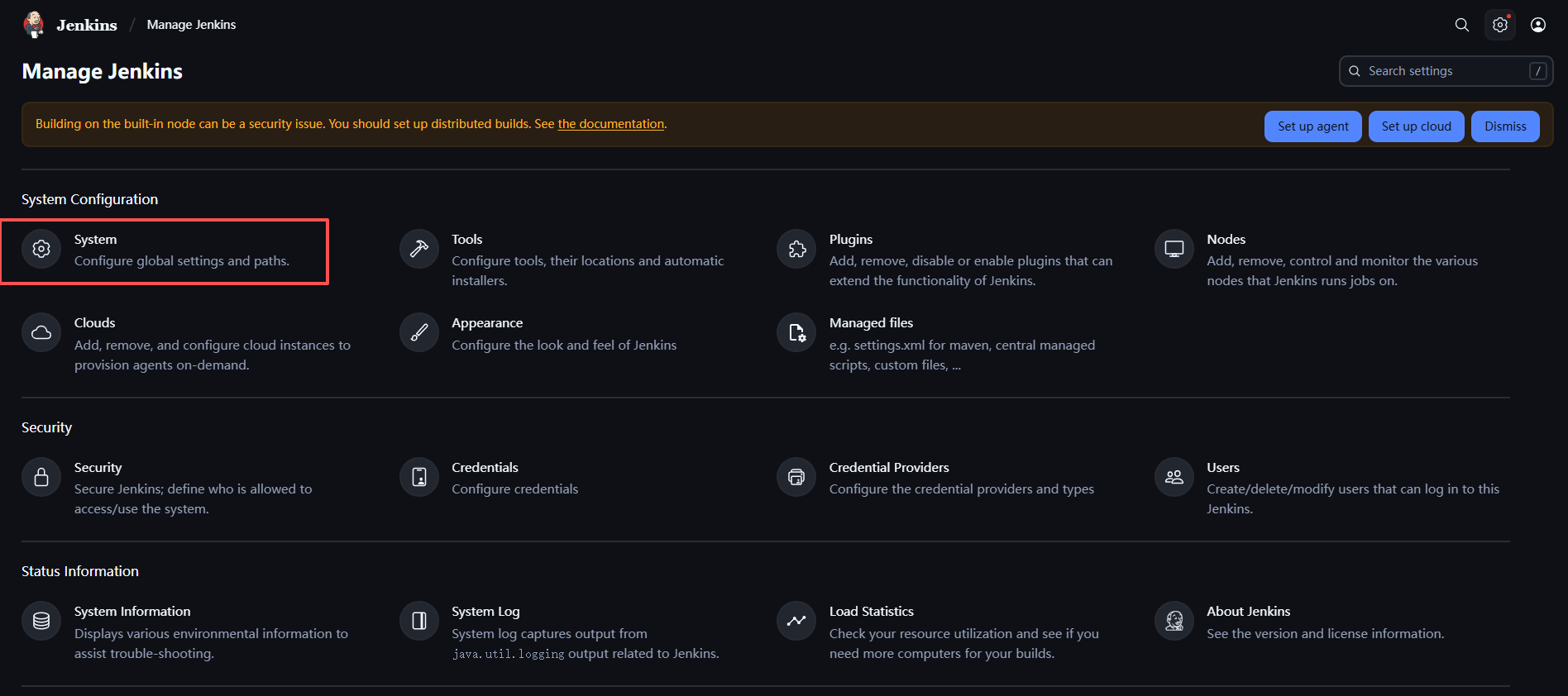
Task: Click the Nodes monitor icon
Action: click(x=1174, y=249)
